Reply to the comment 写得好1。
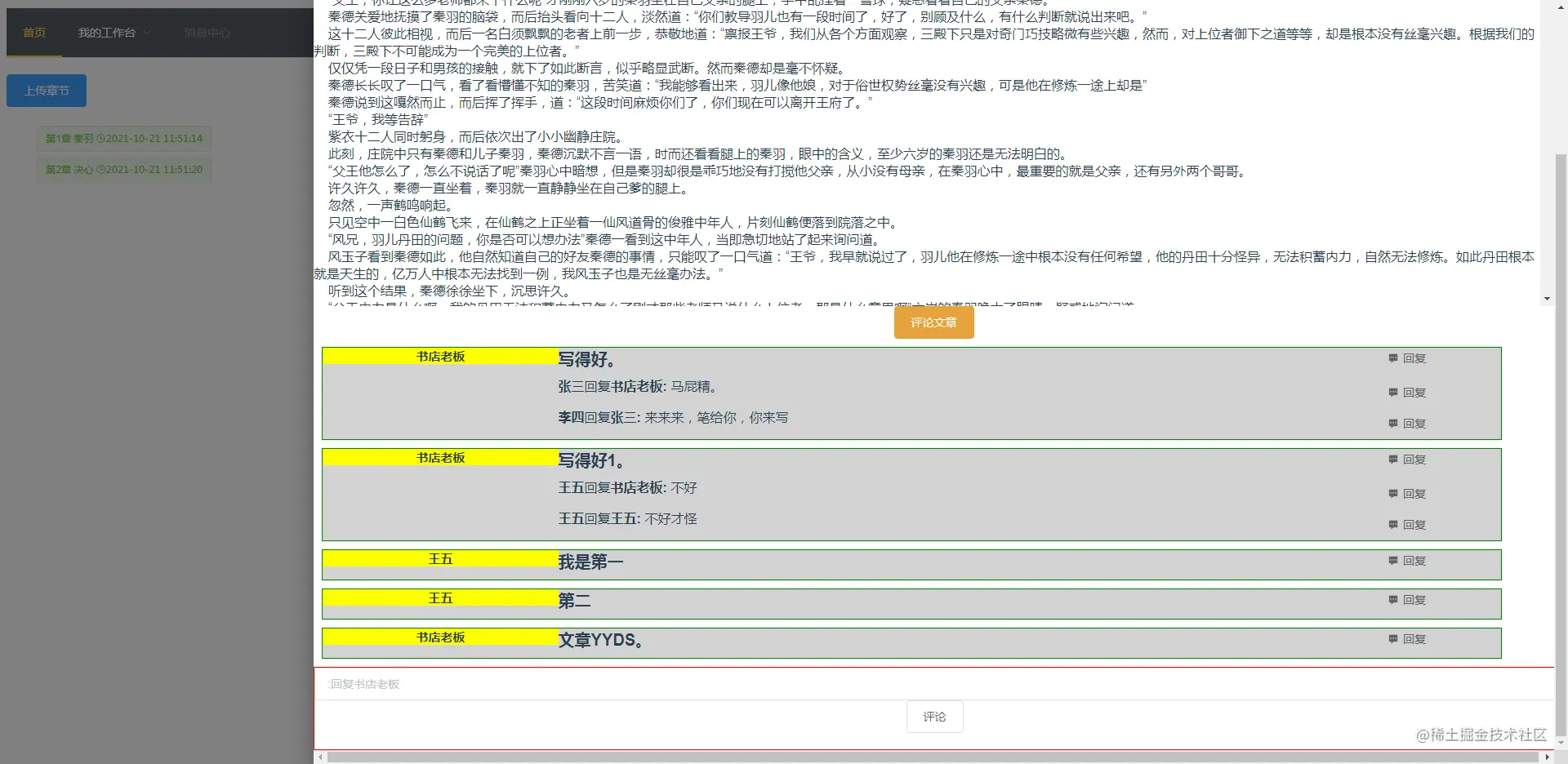Image resolution: width=1568 pixels, height=764 pixels. 1407,460
